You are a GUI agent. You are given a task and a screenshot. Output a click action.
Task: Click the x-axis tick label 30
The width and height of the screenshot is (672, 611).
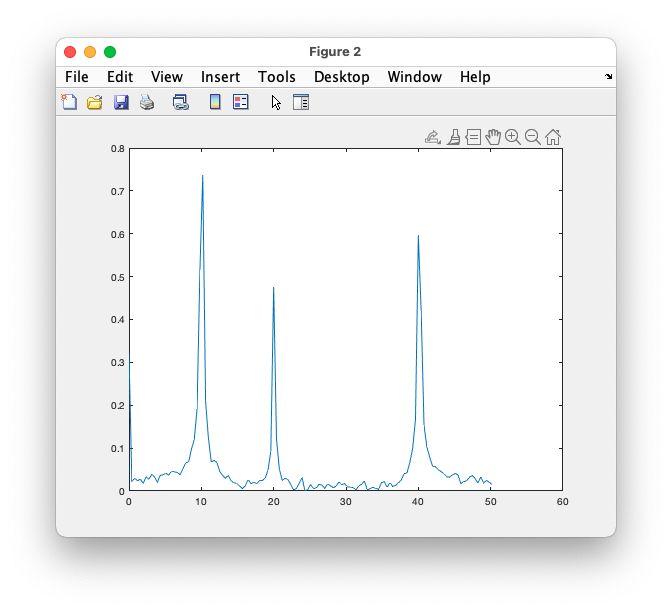click(x=345, y=502)
